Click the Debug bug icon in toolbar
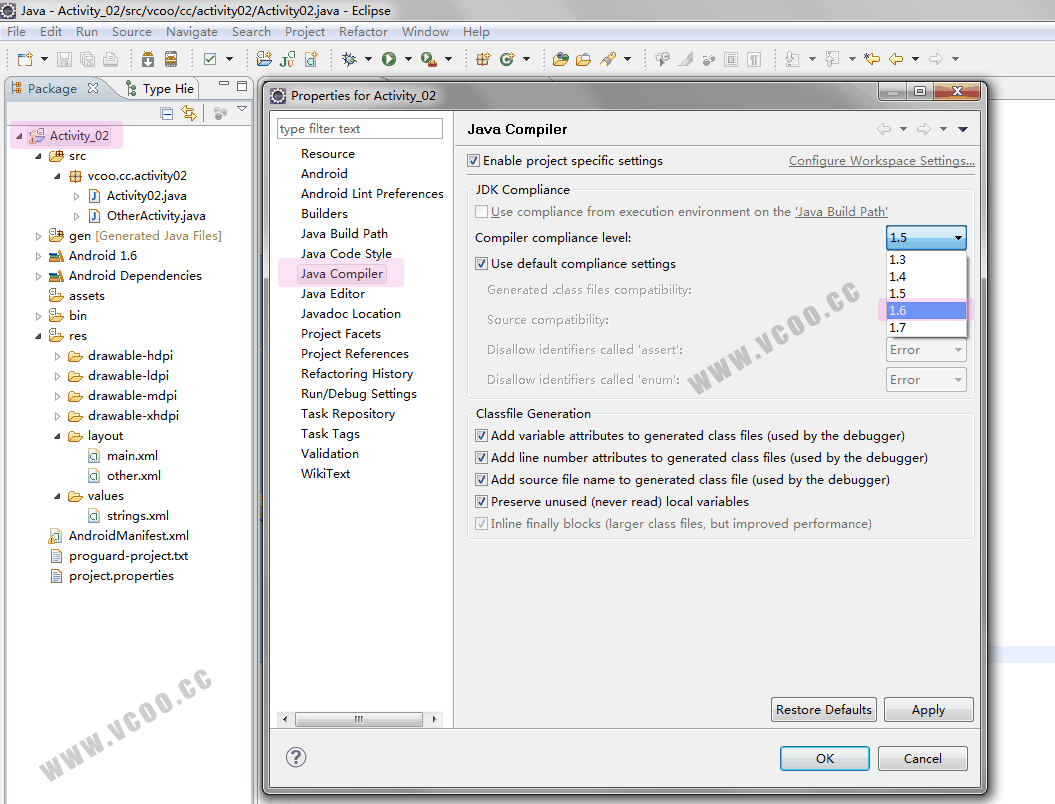This screenshot has width=1055, height=804. click(348, 59)
